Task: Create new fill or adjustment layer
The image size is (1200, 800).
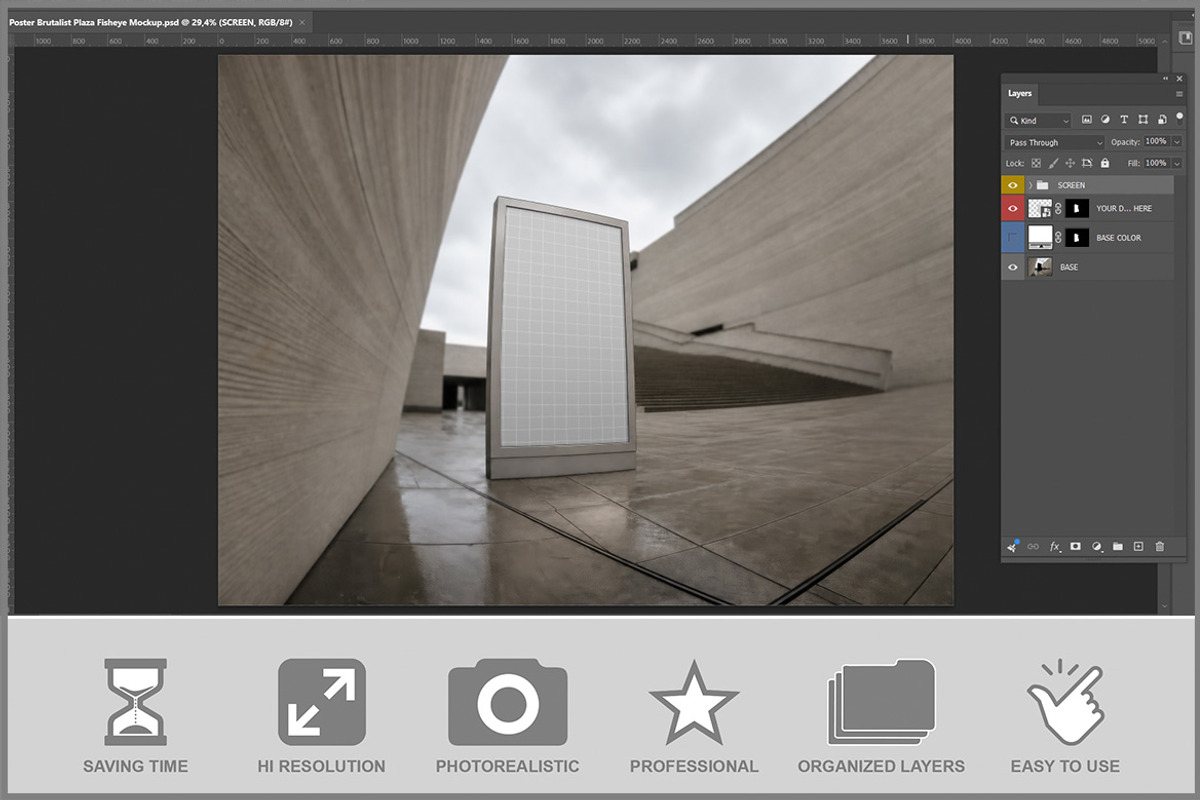Action: click(1097, 547)
